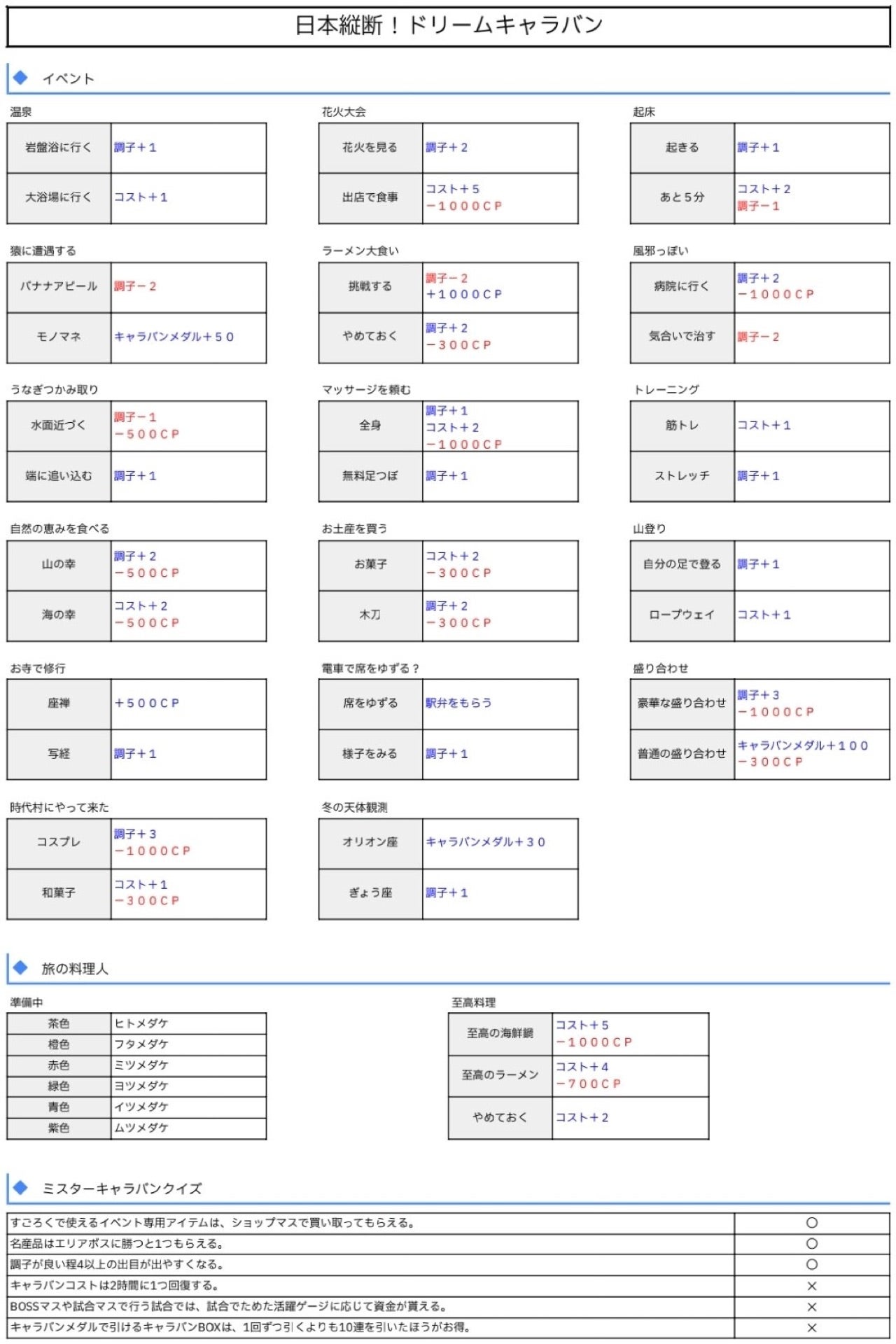Click the モノマネ cell

pyautogui.click(x=59, y=337)
